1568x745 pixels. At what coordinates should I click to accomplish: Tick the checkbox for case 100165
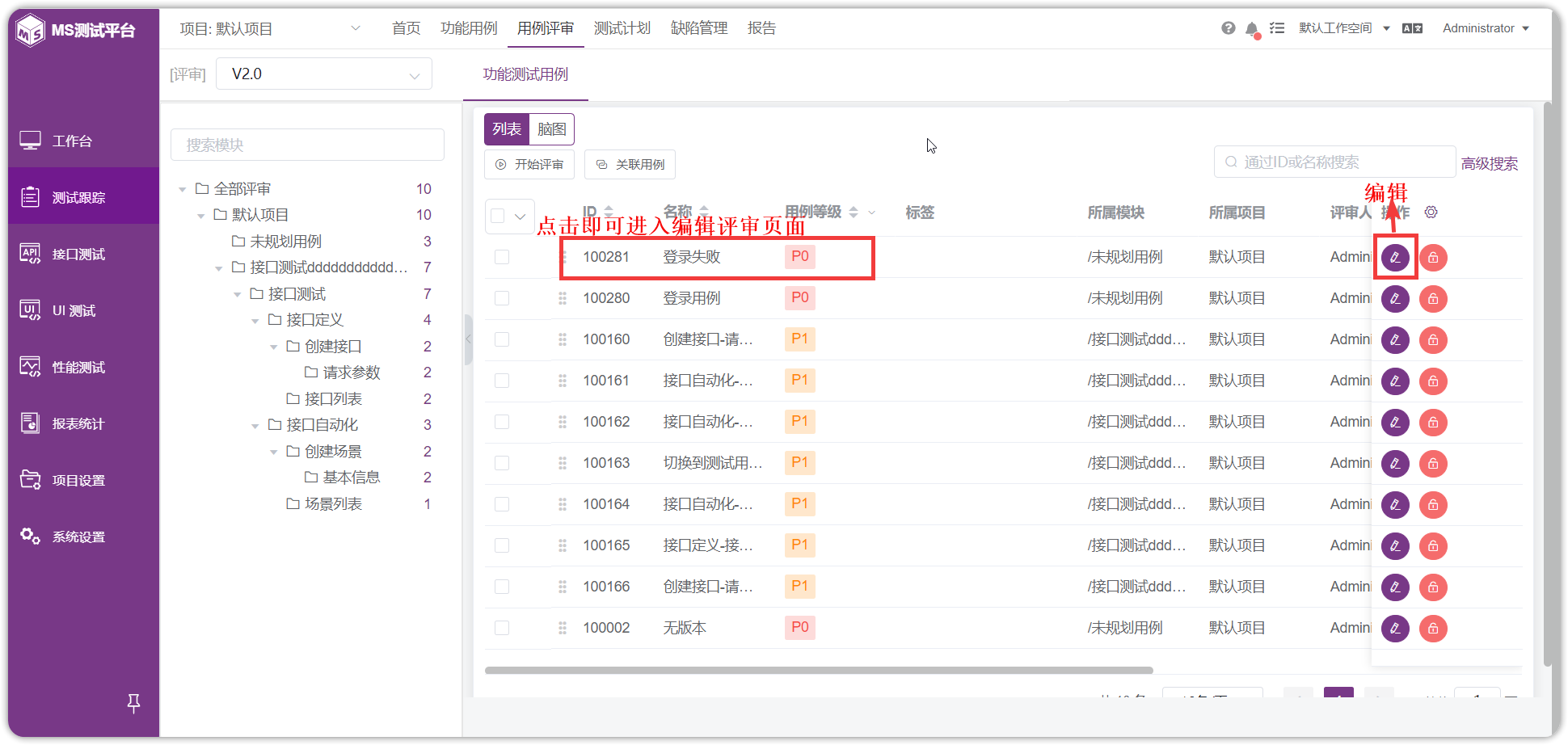[502, 545]
